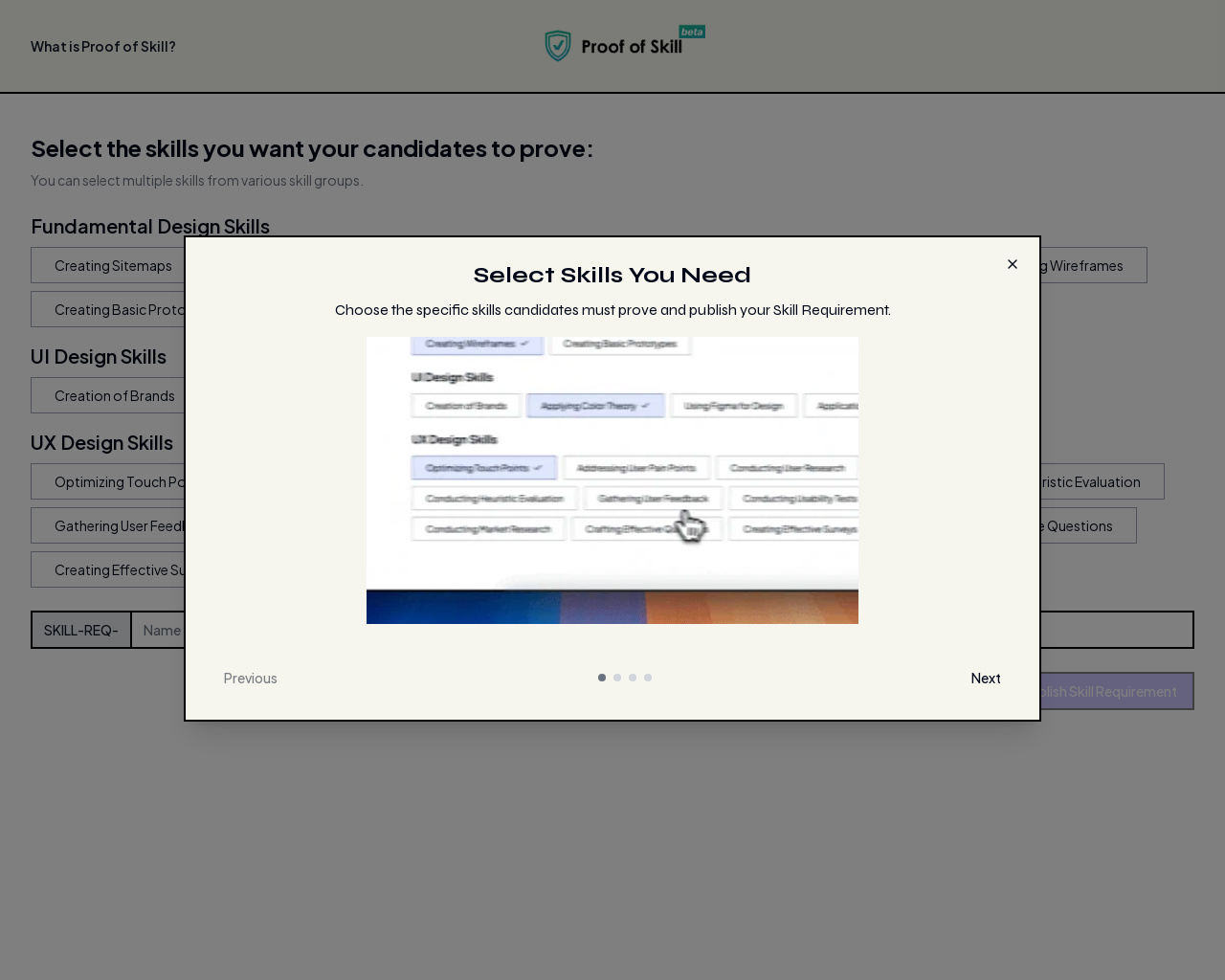Click the Next button in the dialog
Screen dimensions: 1225x980
click(986, 679)
